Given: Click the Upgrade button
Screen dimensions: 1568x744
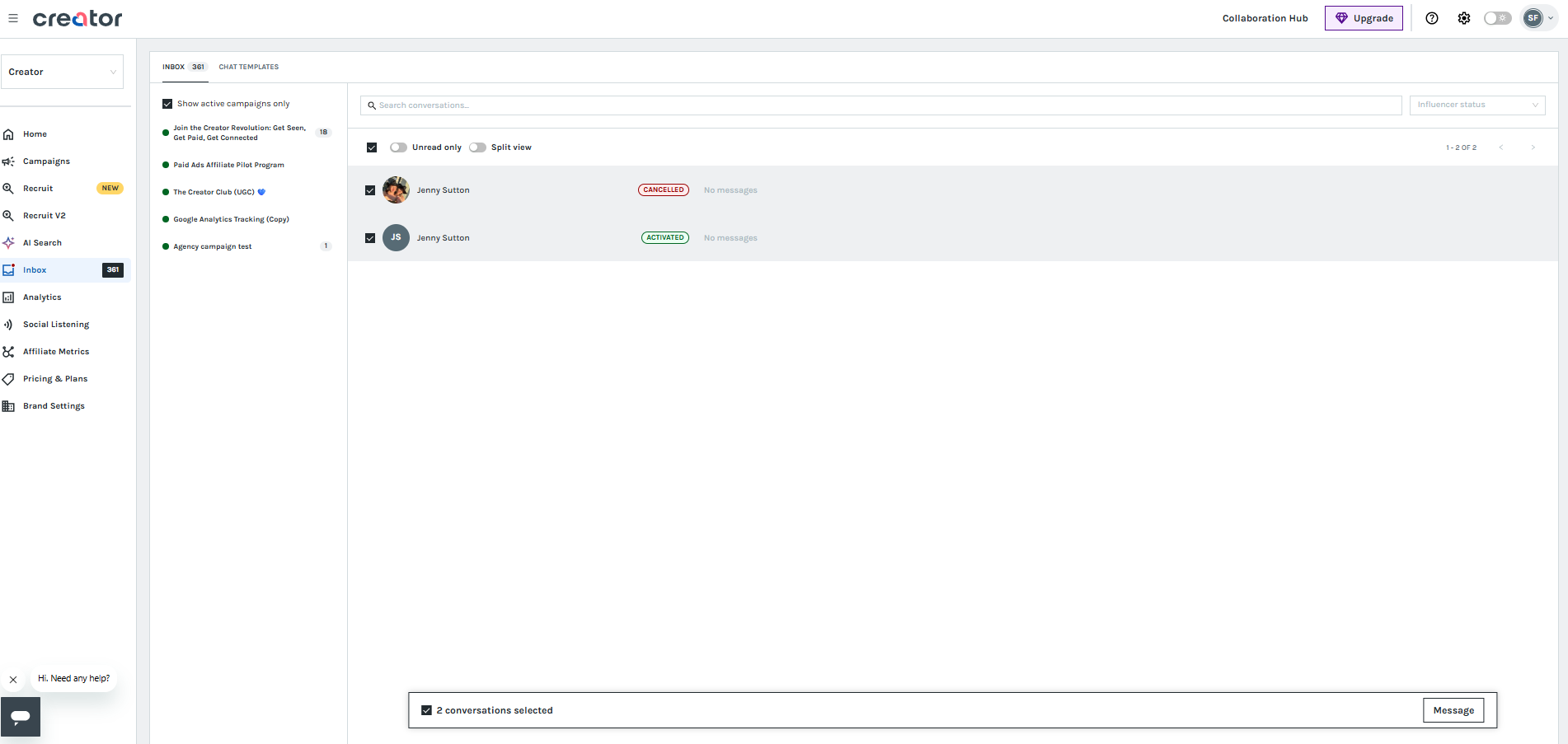Looking at the screenshot, I should coord(1364,18).
